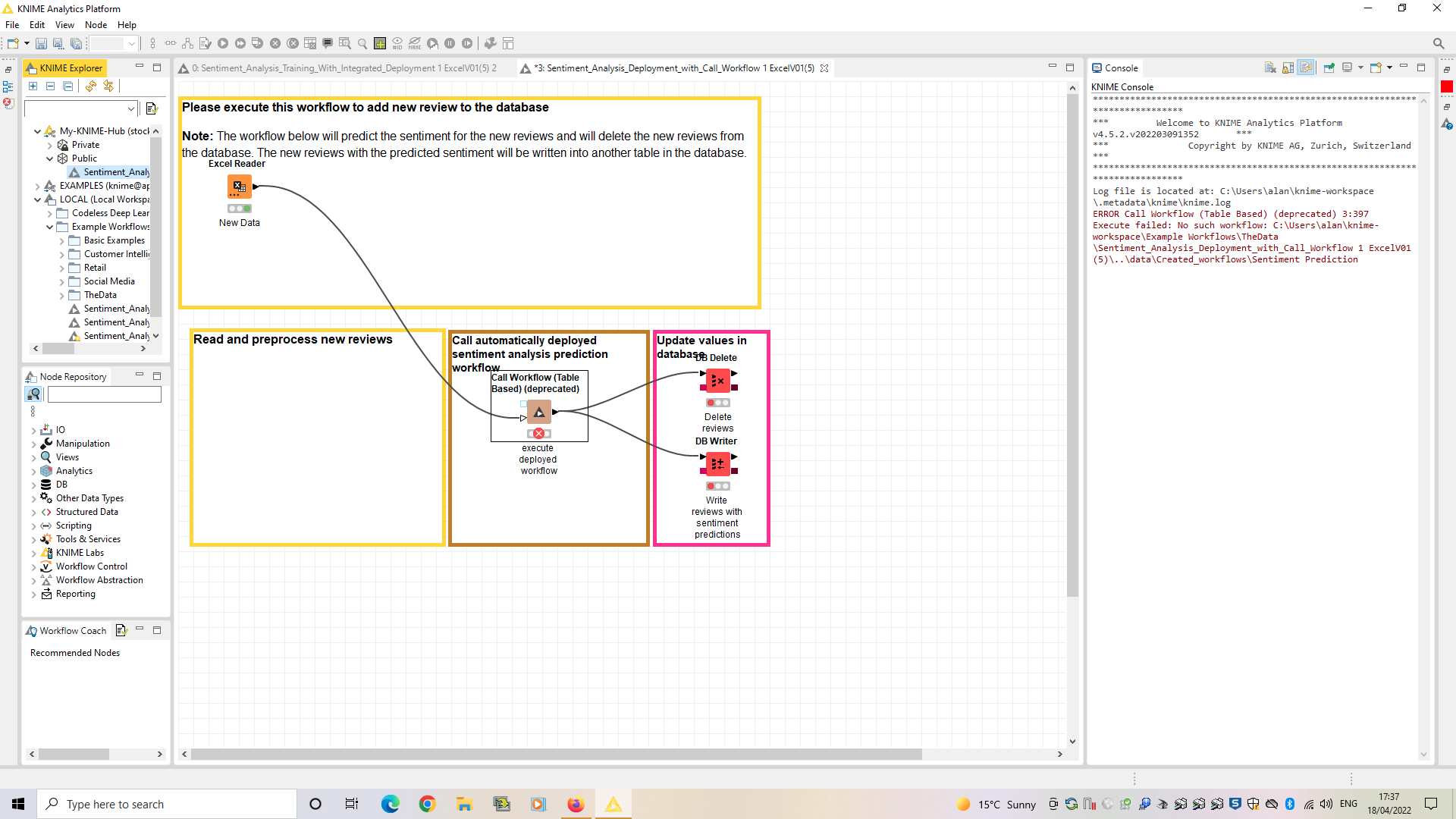Click the Display Selected Console icon

(x=1347, y=67)
